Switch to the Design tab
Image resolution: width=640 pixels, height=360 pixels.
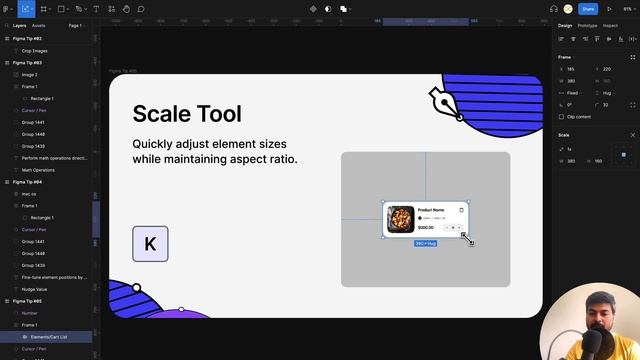[x=565, y=25]
